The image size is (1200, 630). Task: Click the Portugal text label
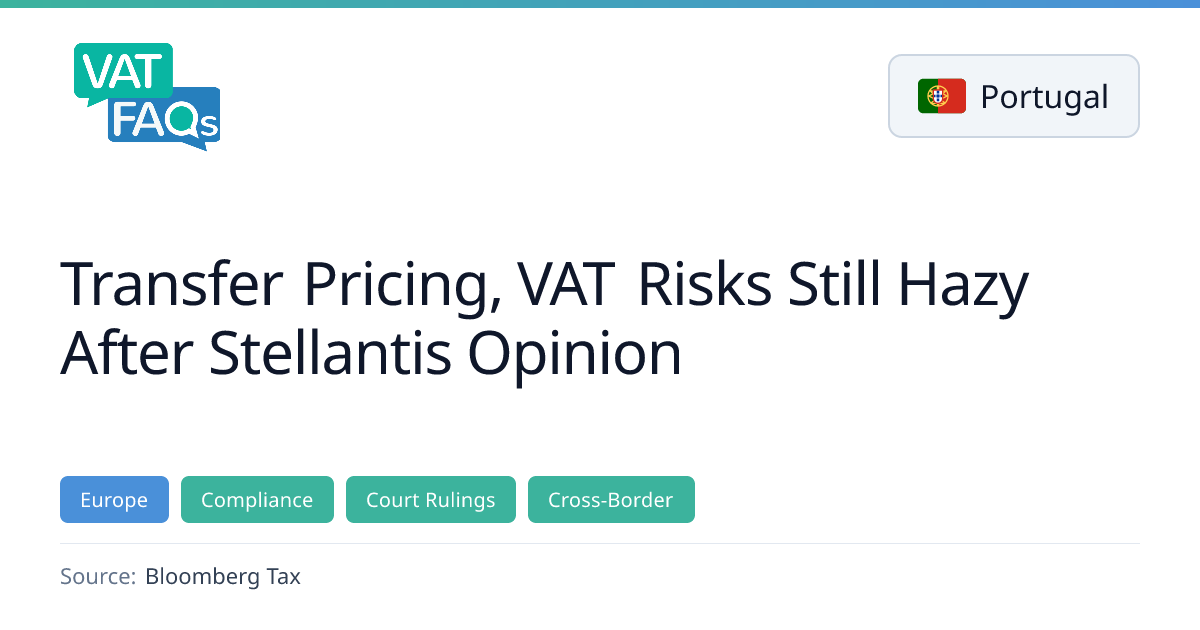tap(1044, 97)
